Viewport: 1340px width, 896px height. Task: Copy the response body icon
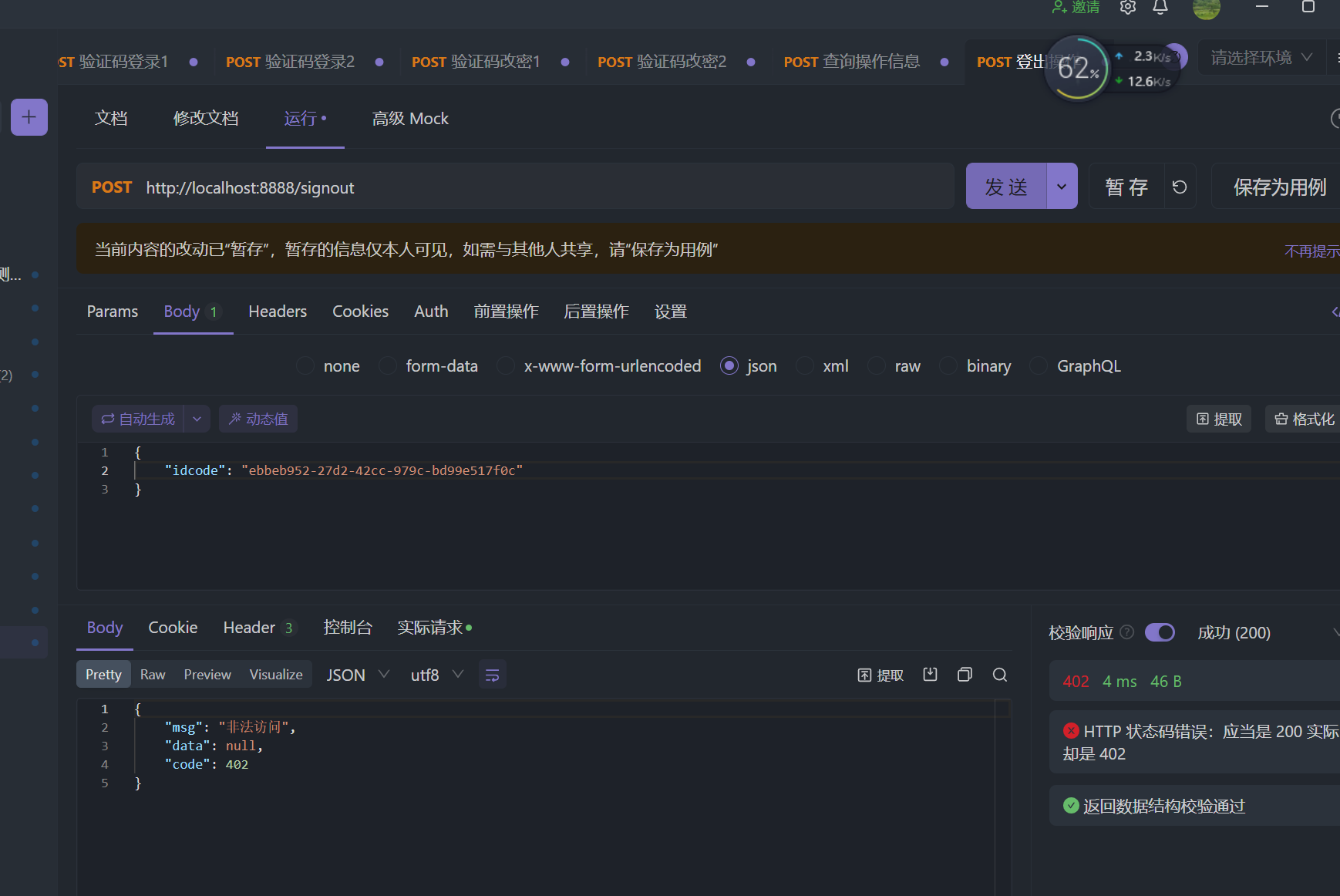coord(965,675)
